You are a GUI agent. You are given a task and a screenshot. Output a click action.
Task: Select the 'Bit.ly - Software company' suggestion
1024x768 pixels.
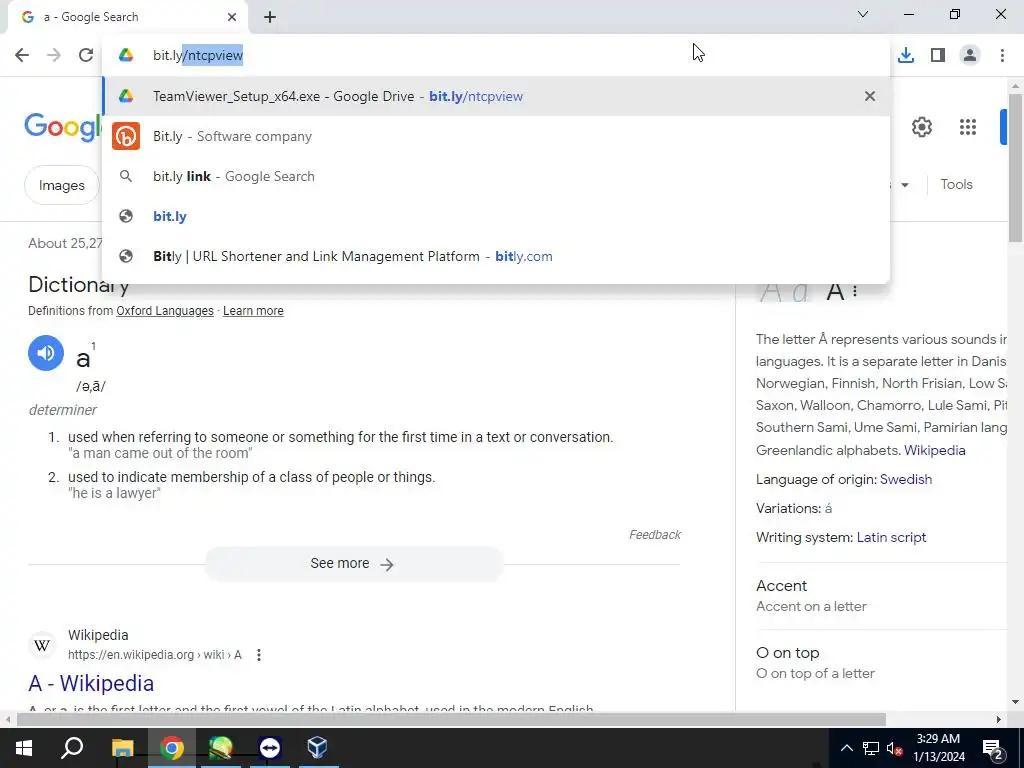pyautogui.click(x=496, y=136)
